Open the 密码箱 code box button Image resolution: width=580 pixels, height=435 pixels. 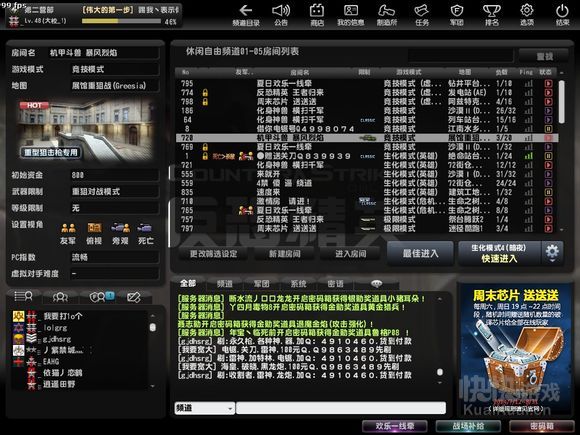(x=542, y=426)
